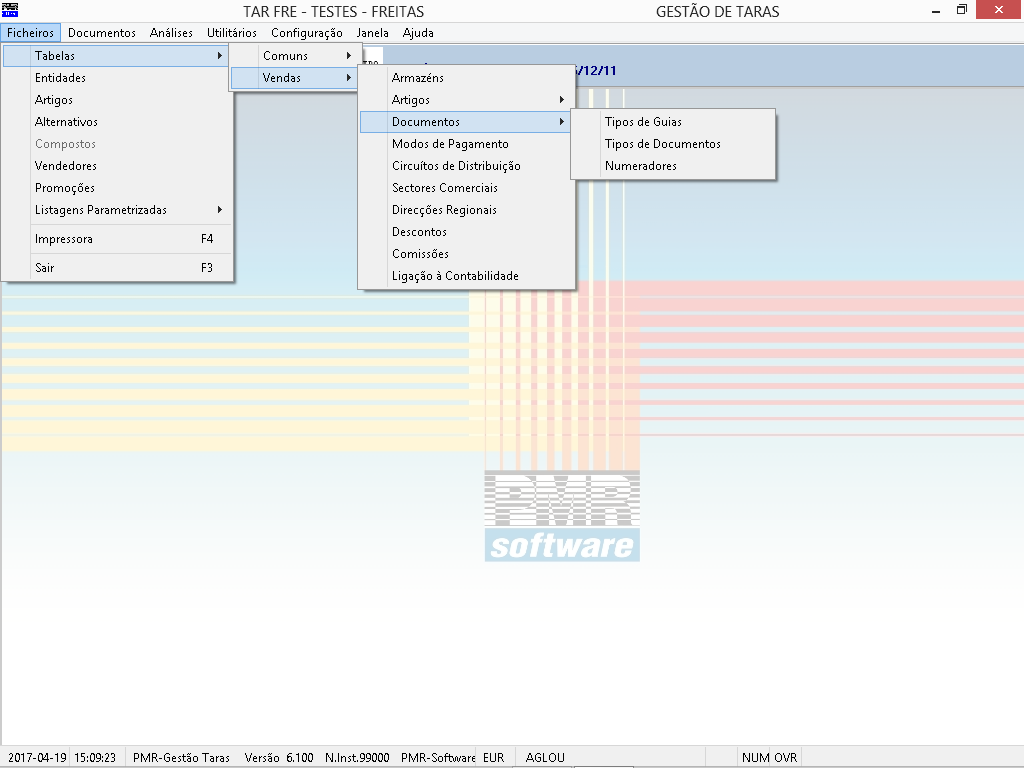Choose Vendedores menu entry
The width and height of the screenshot is (1024, 768).
click(x=116, y=166)
